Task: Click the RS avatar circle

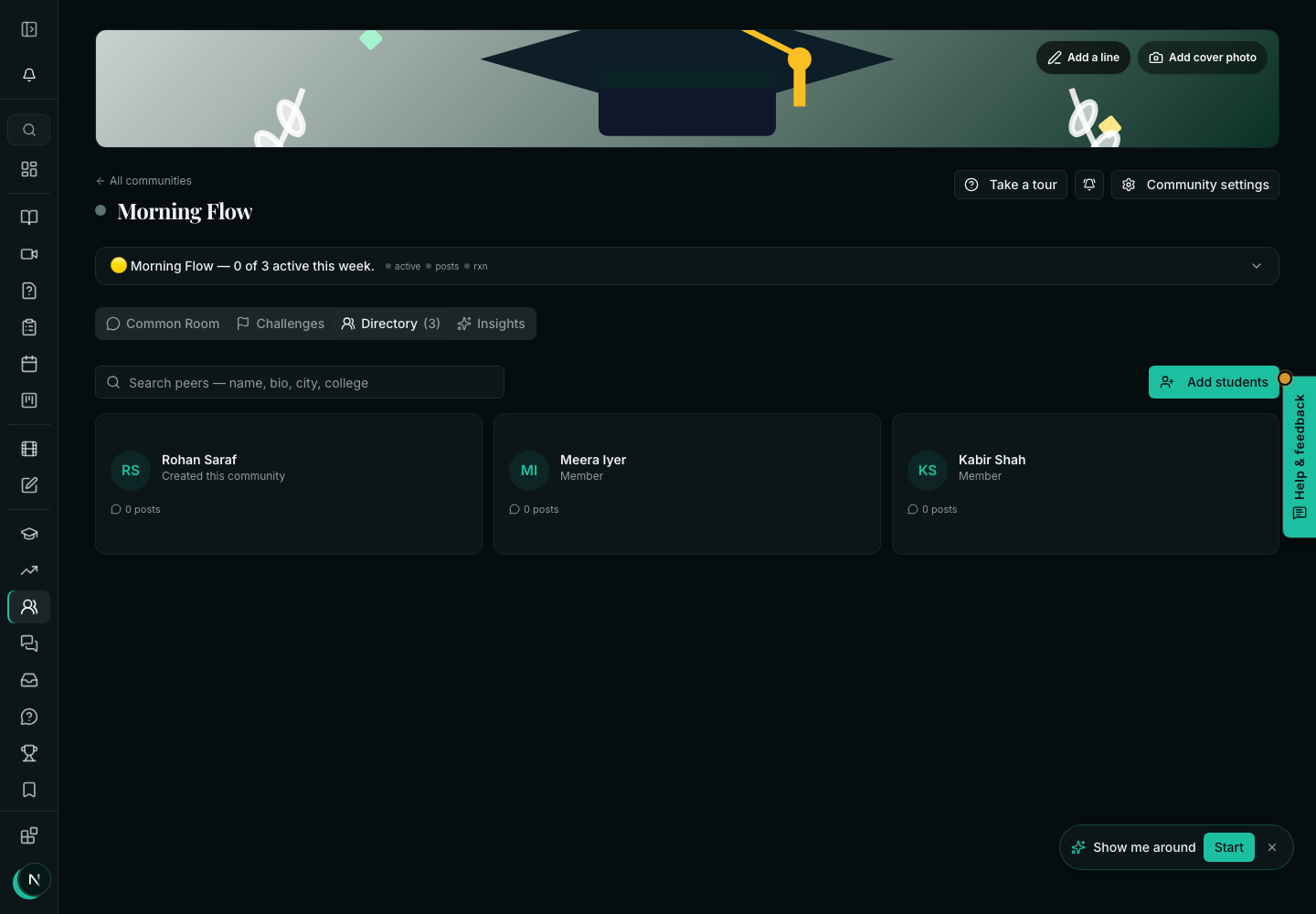Action: 131,471
